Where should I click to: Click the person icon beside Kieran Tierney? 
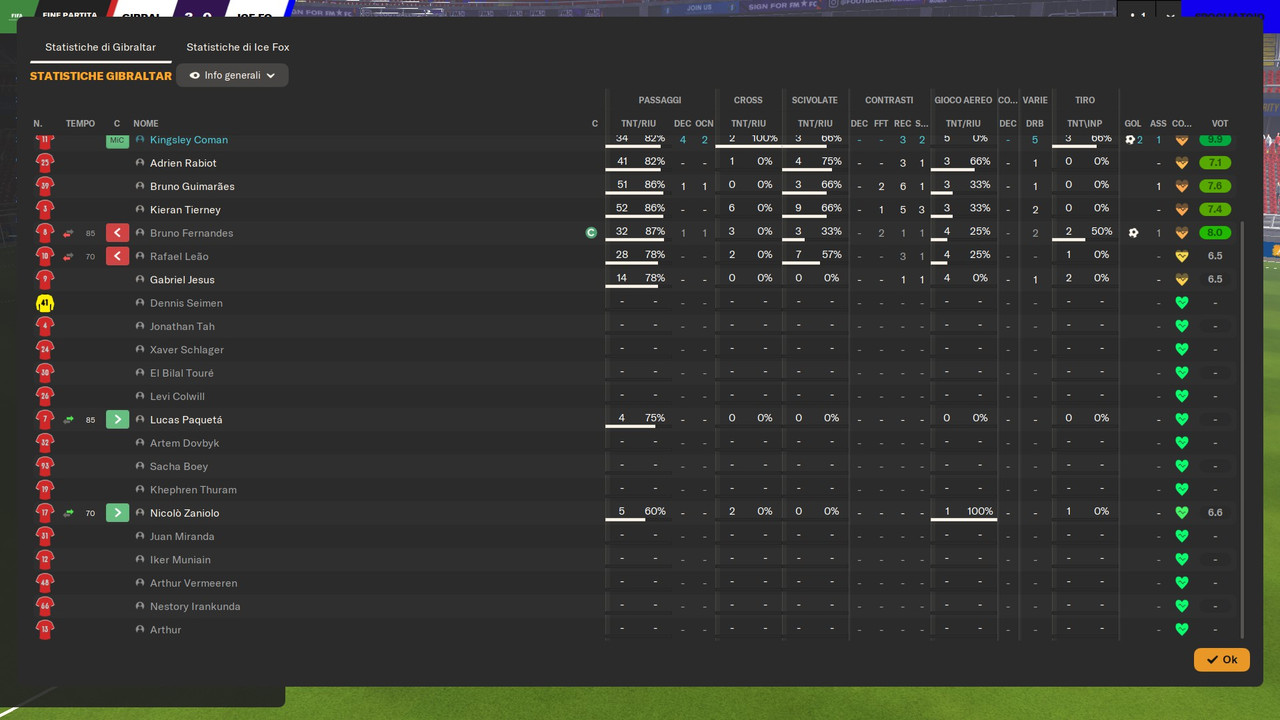point(140,210)
